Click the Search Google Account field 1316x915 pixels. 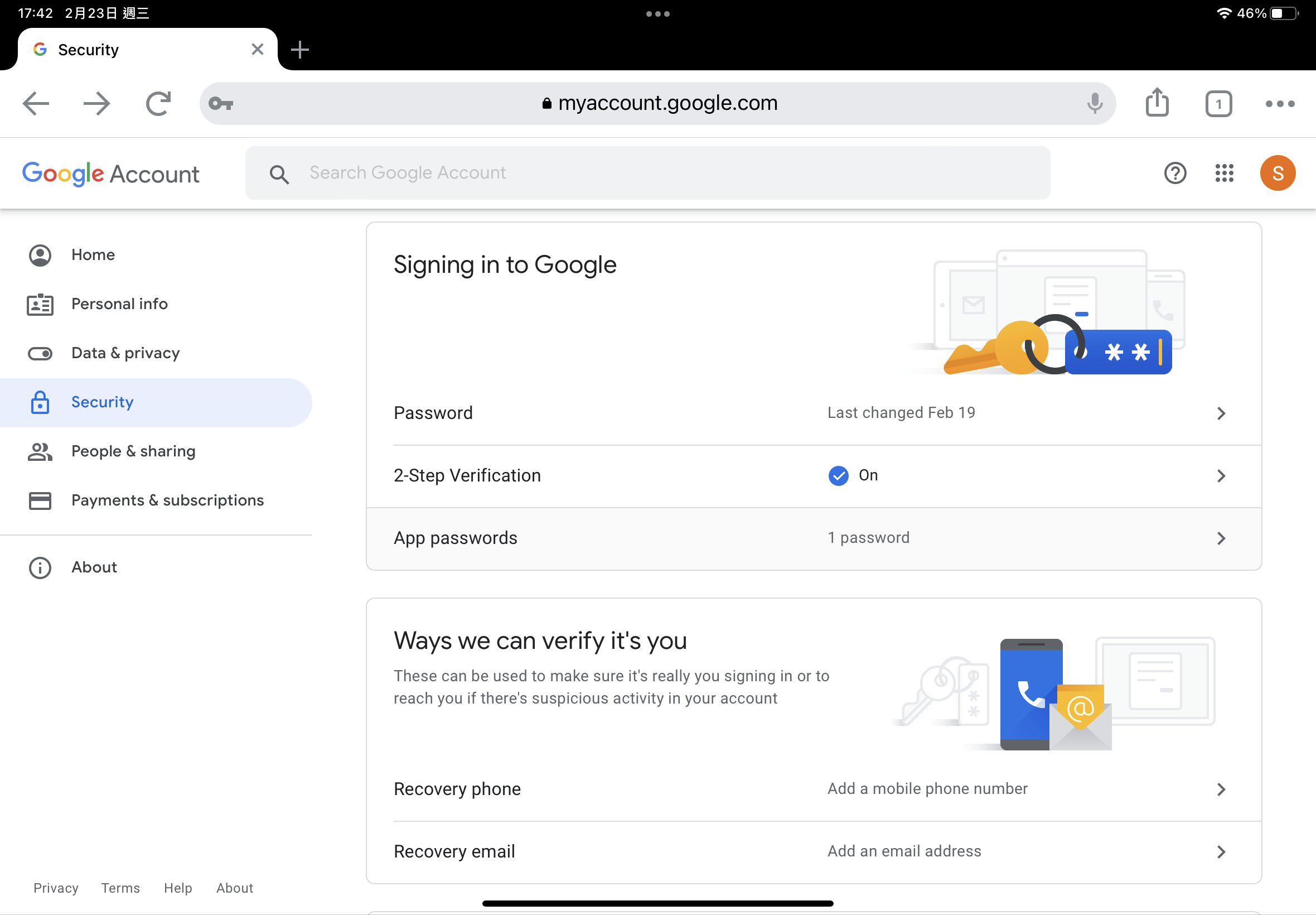click(647, 173)
